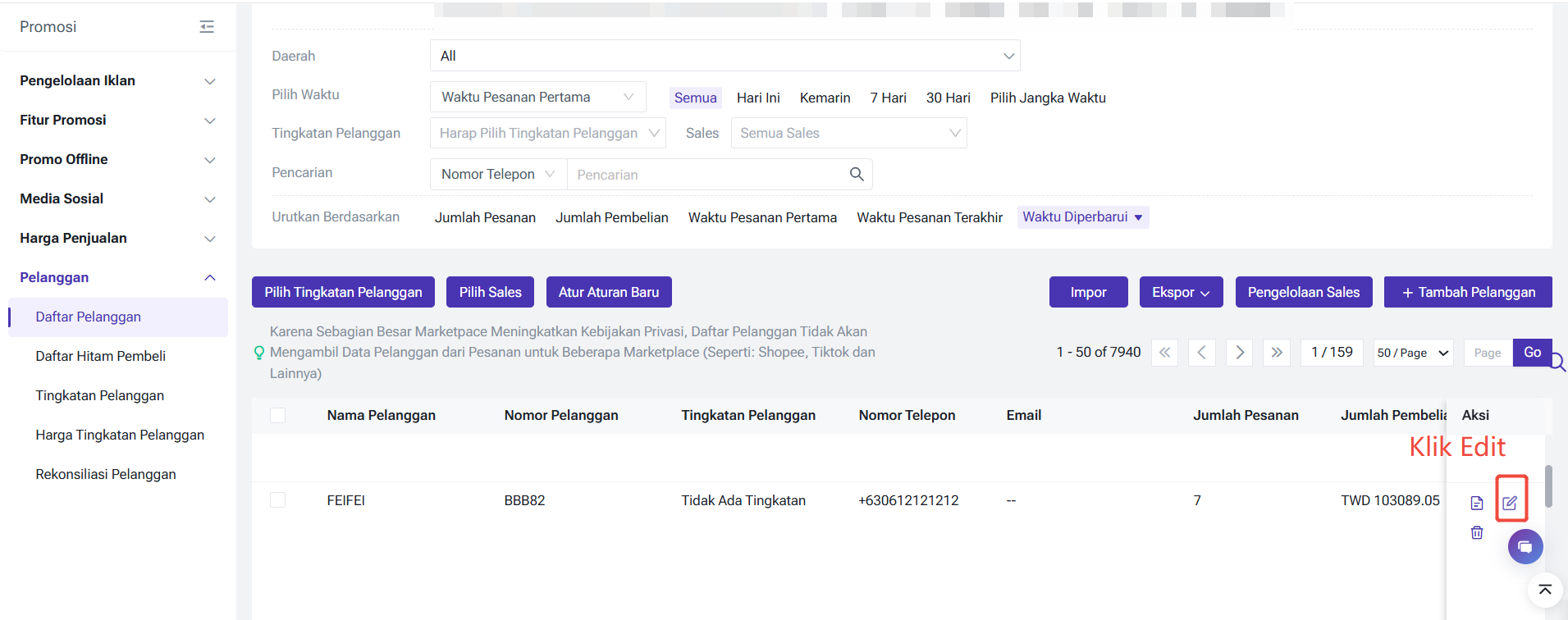Image resolution: width=1568 pixels, height=620 pixels.
Task: Click the vertical table scrollbar thumb
Action: (1548, 486)
